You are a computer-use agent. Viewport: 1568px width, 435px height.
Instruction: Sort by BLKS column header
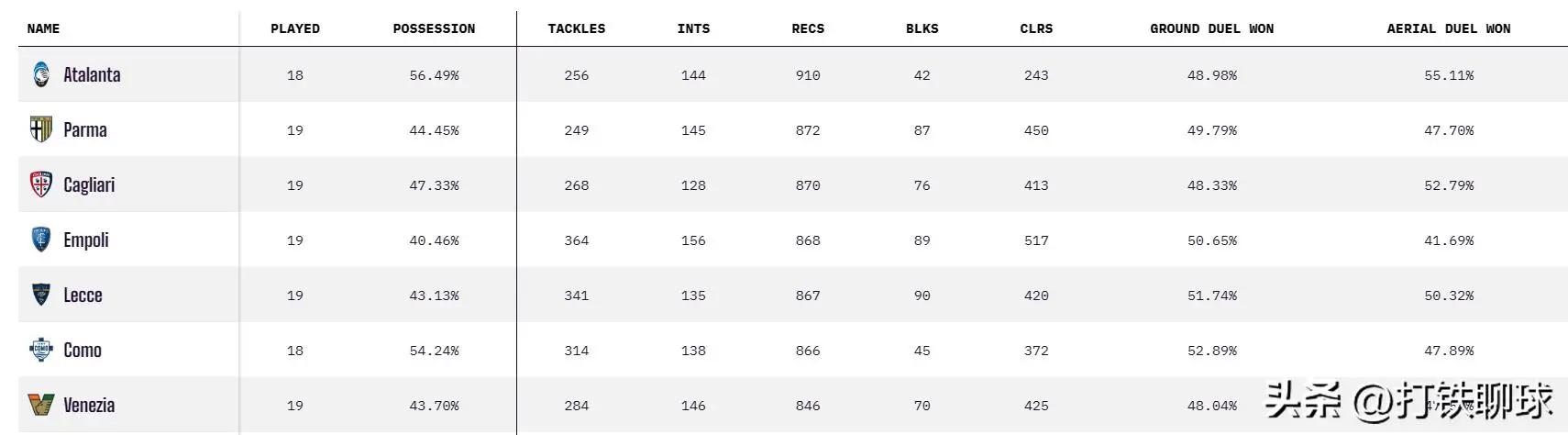922,28
